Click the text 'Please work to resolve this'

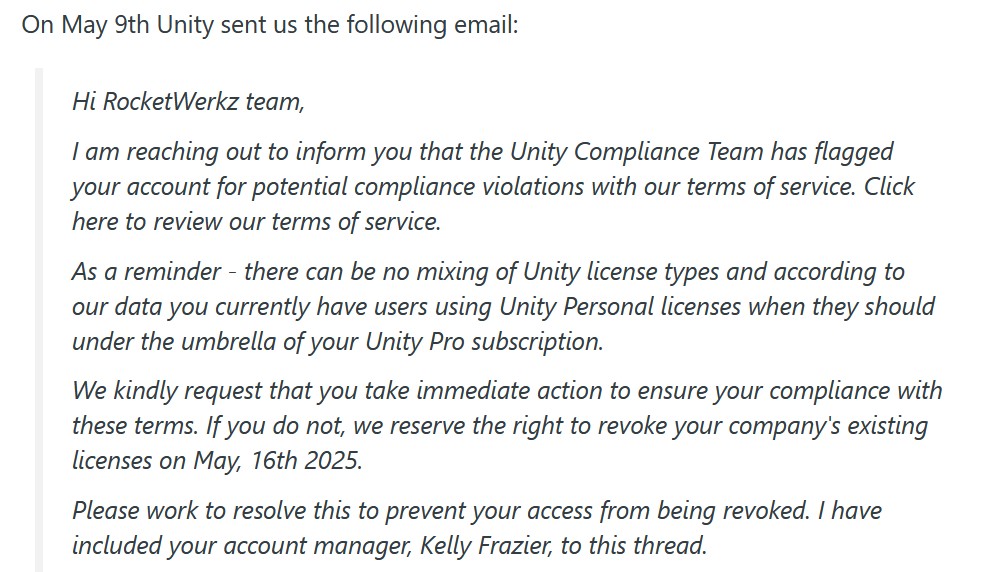(x=212, y=510)
